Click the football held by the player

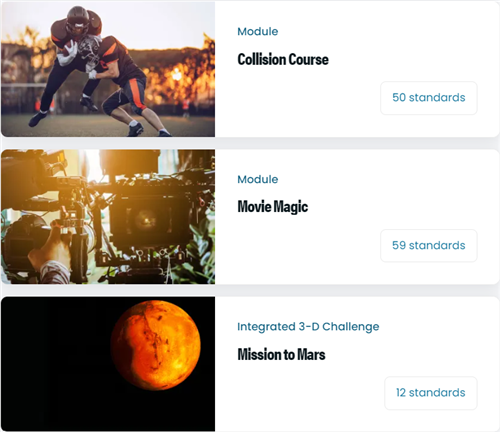(x=69, y=49)
